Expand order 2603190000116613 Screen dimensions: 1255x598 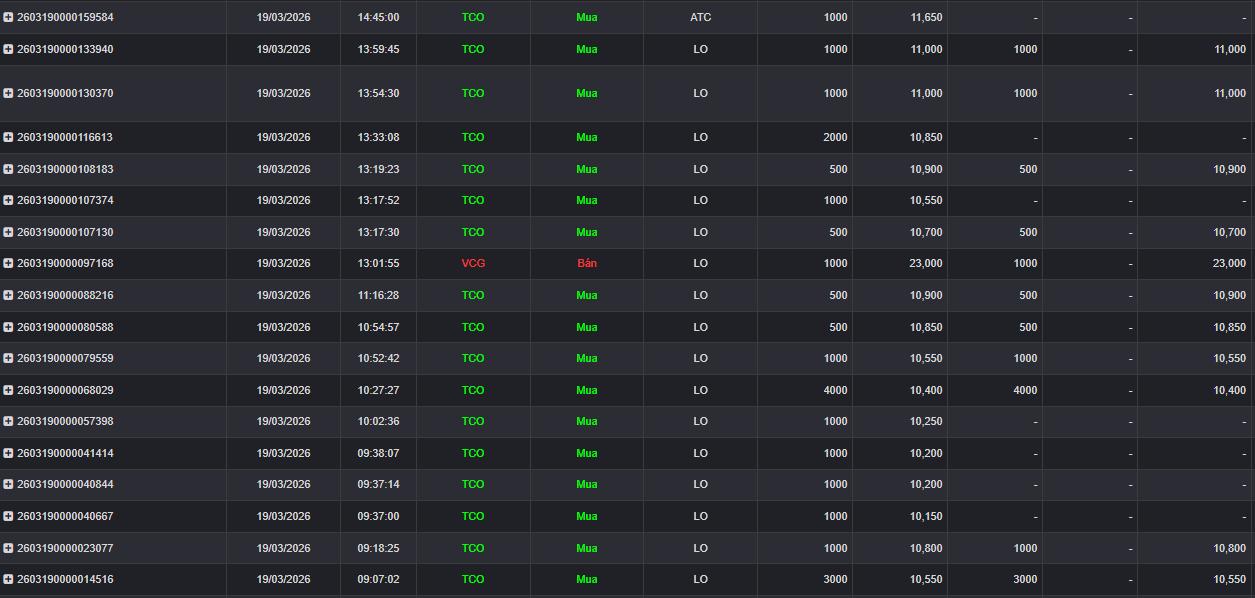coord(8,137)
